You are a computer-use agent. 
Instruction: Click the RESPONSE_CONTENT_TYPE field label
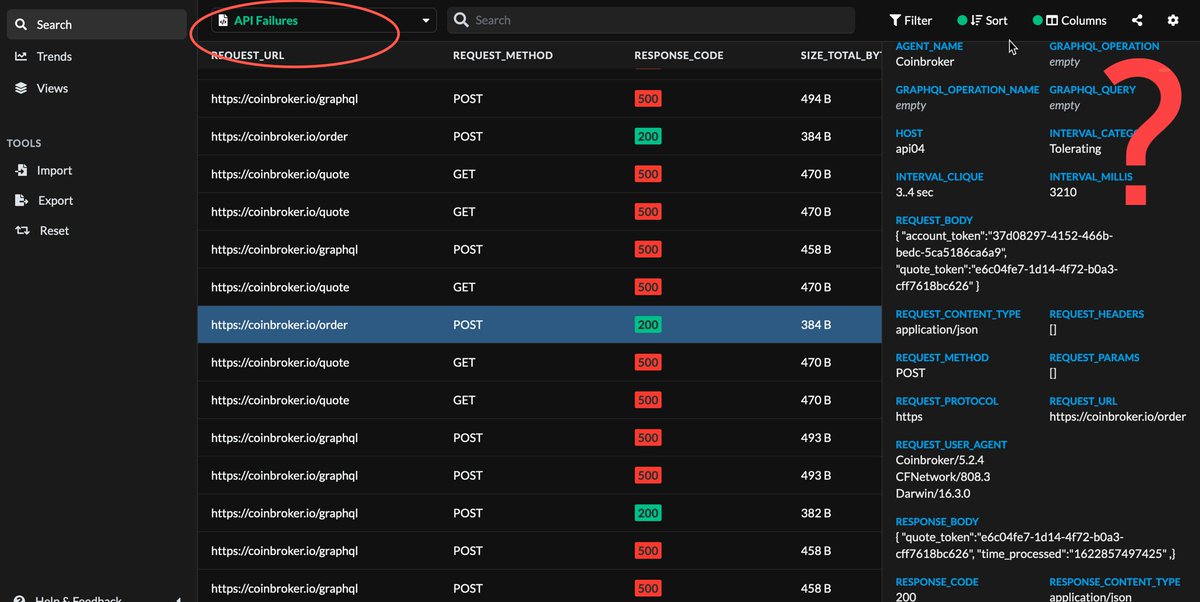click(1115, 582)
